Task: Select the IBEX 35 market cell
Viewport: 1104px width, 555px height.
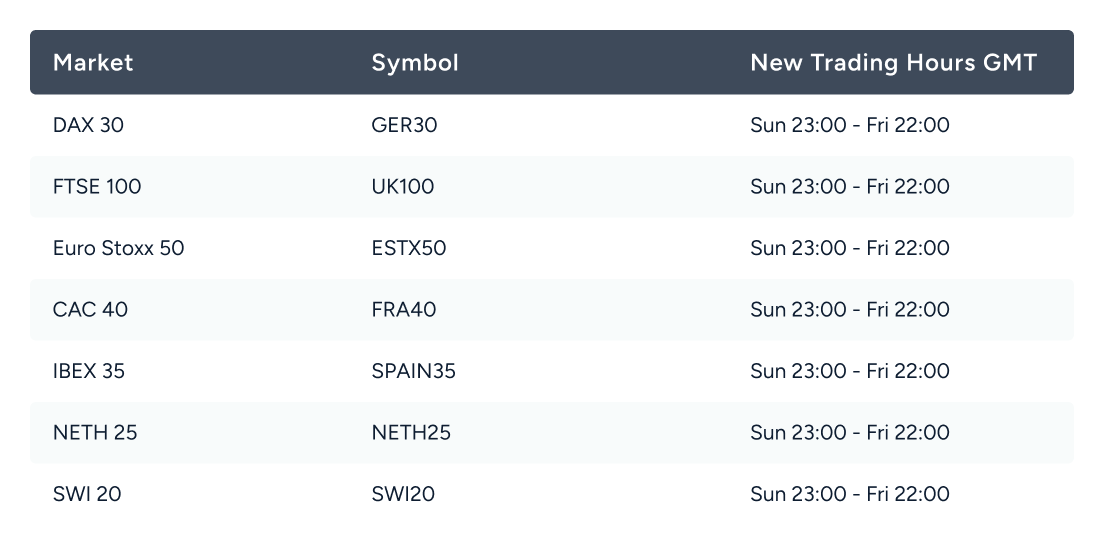Action: (x=89, y=371)
